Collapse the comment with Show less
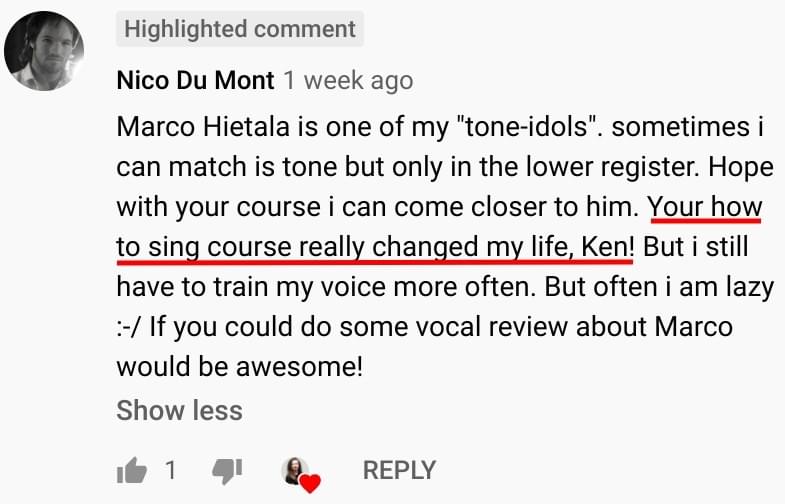 point(179,410)
